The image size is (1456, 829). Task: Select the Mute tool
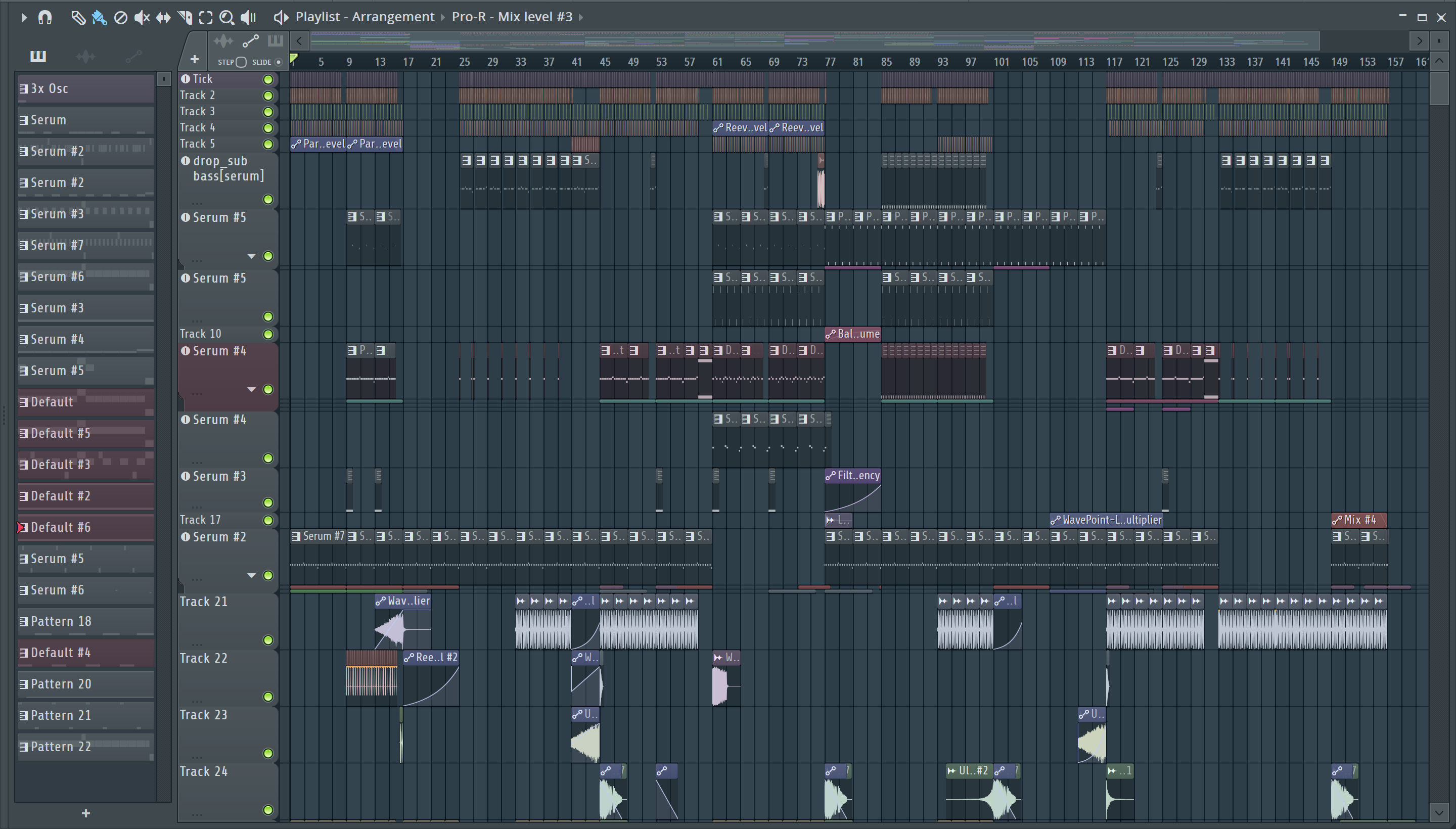[x=142, y=18]
